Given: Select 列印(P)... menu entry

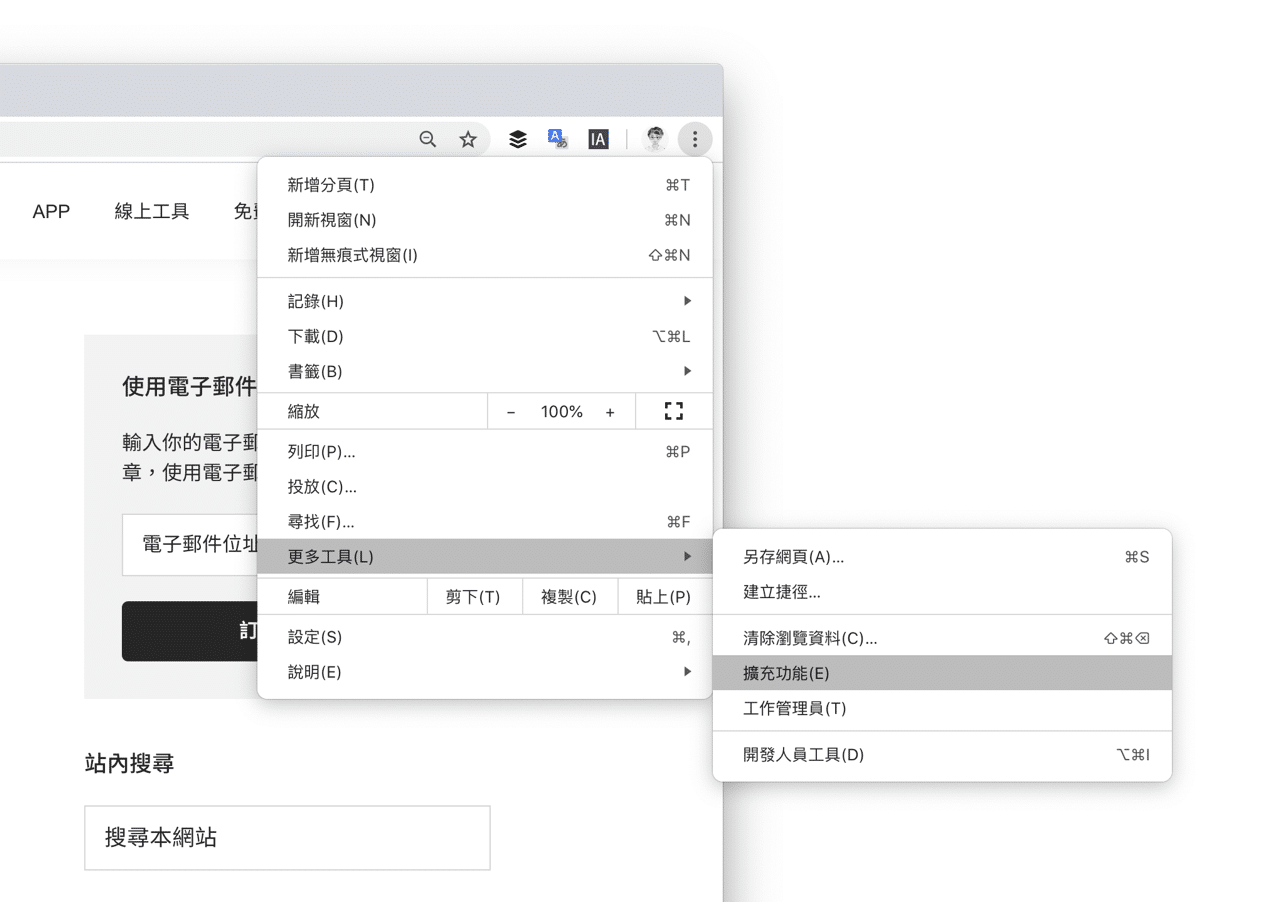Looking at the screenshot, I should click(x=485, y=452).
